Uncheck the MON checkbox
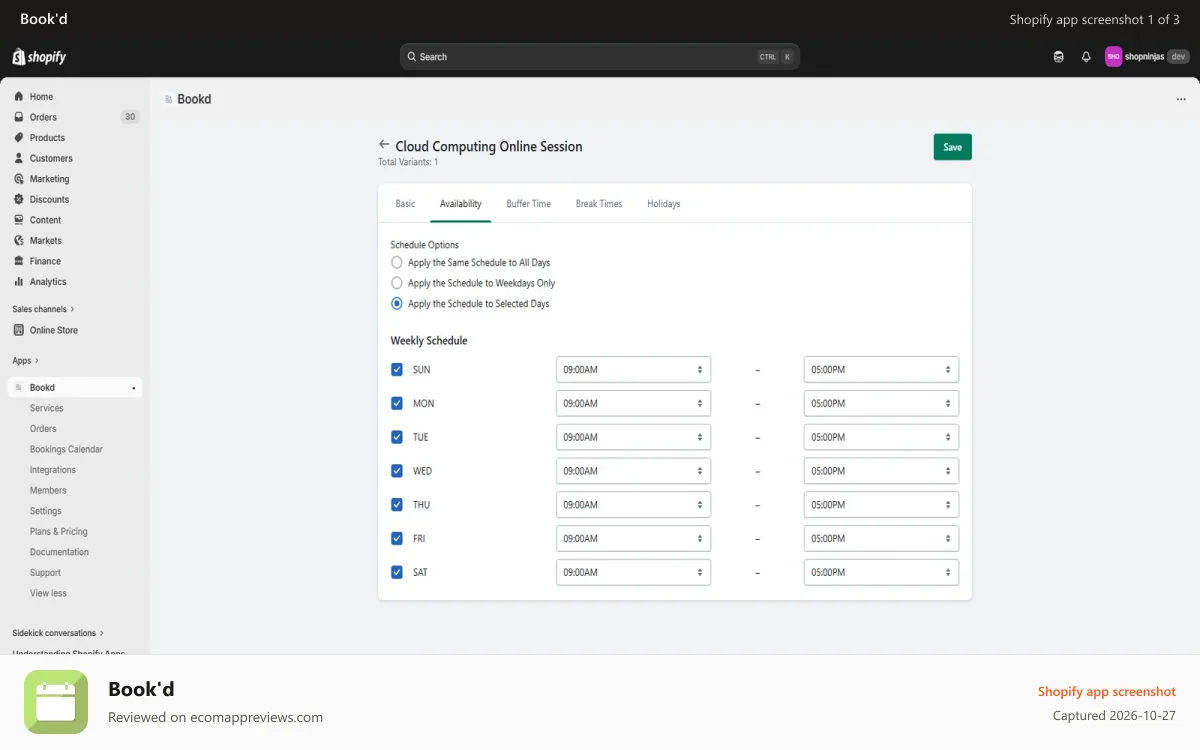The image size is (1200, 750). pos(397,403)
